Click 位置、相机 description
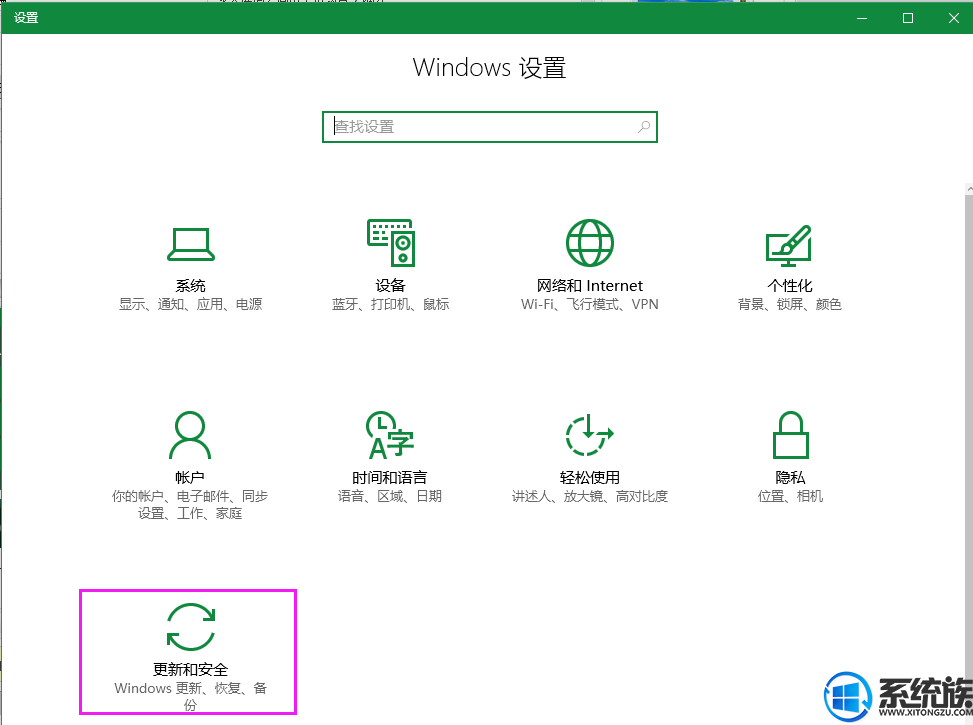973x725 pixels. pos(790,496)
